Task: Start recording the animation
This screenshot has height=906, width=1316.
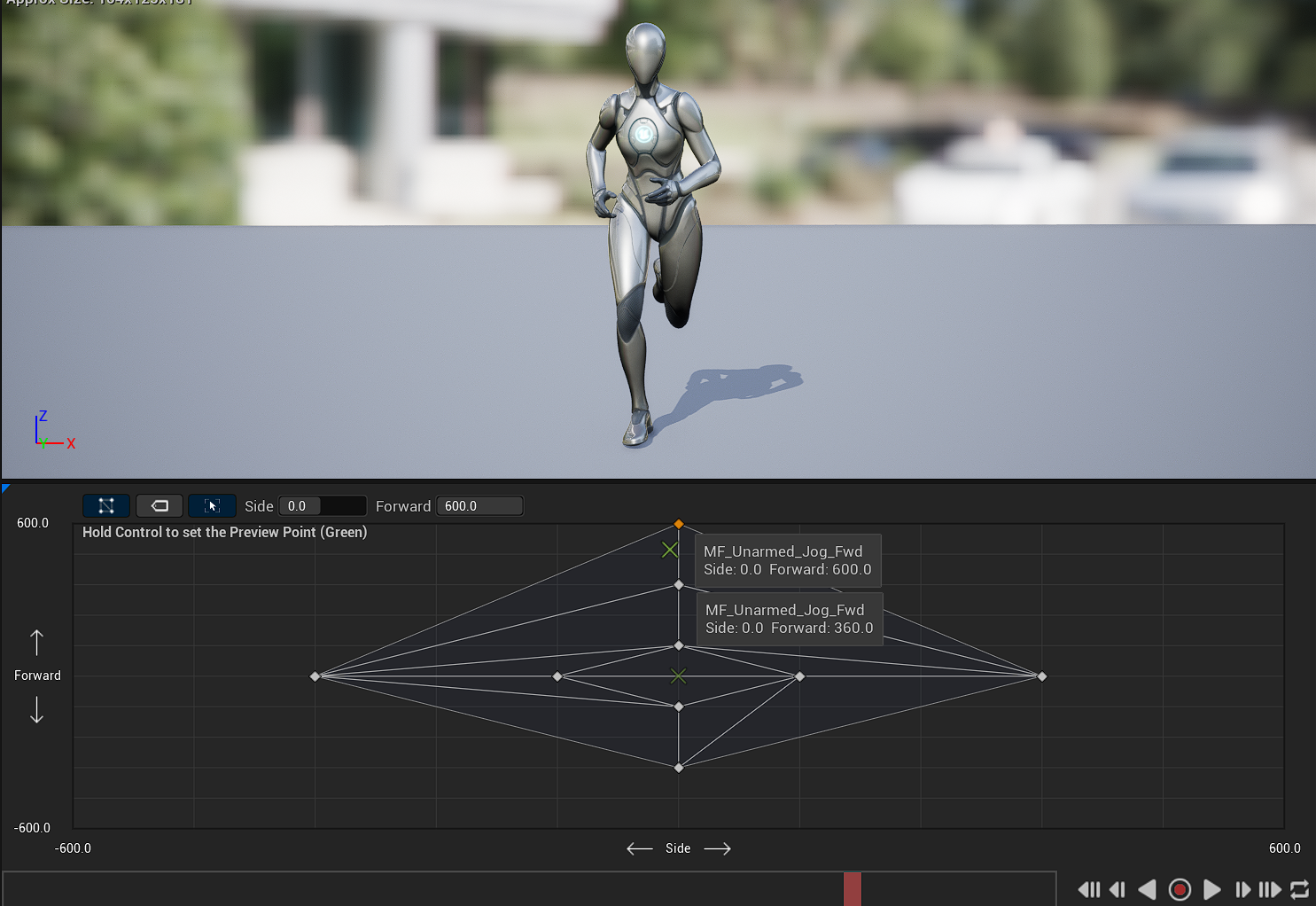Action: click(x=1180, y=889)
